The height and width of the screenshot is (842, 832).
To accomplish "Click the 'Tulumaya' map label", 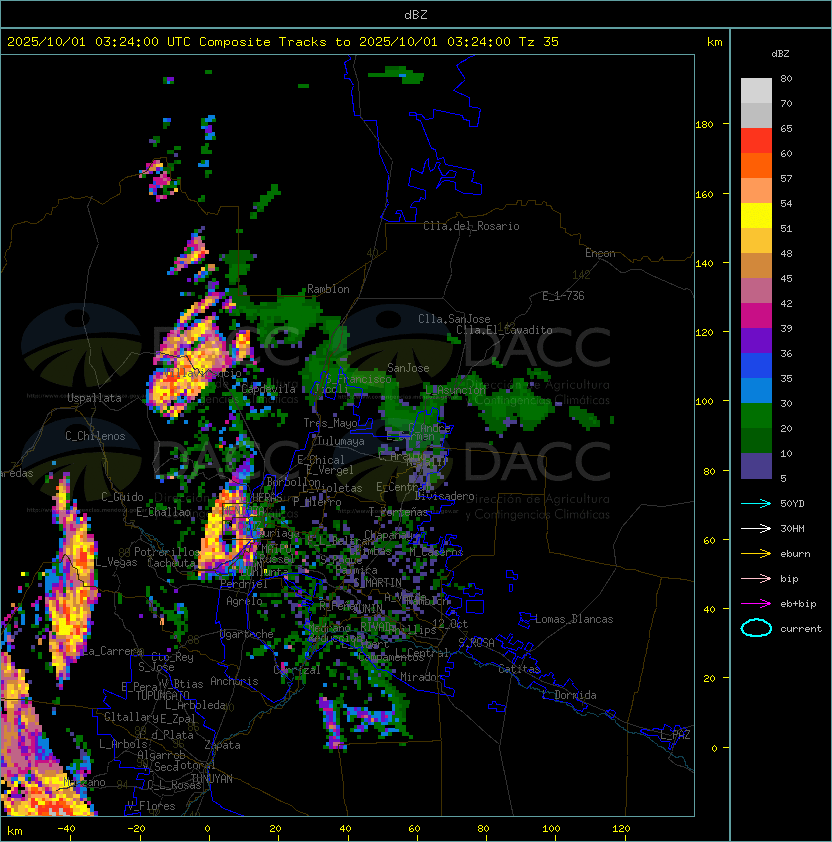I will 341,441.
